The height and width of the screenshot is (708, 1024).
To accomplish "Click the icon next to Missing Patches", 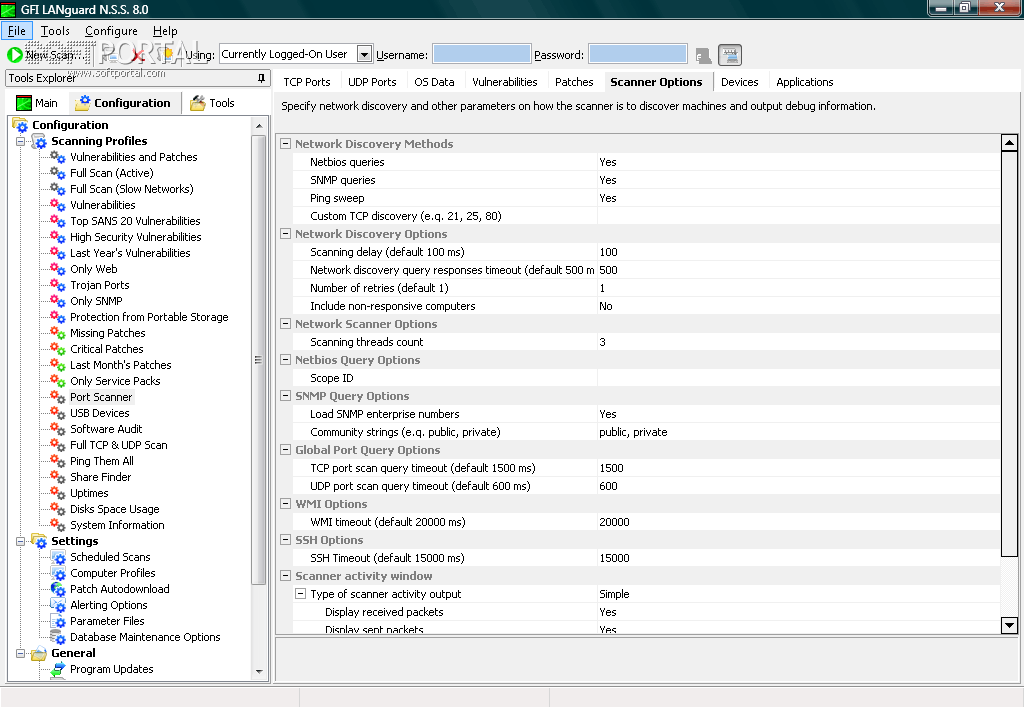I will [x=58, y=333].
